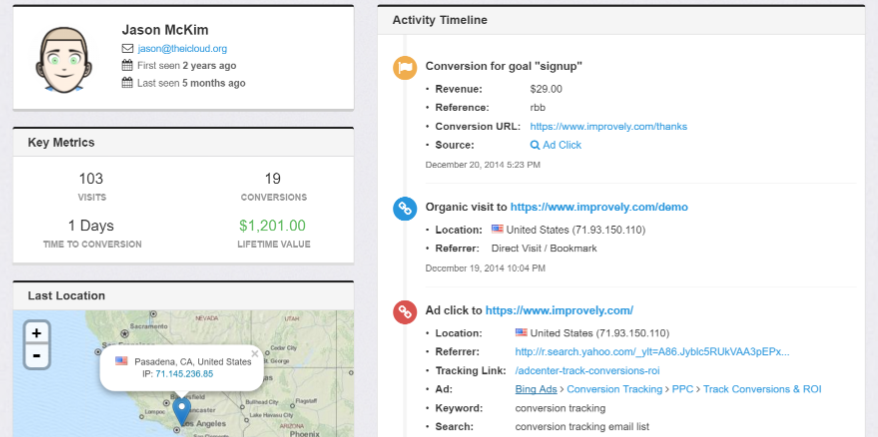This screenshot has height=437, width=878.
Task: Open the PPC ad group link
Action: (x=683, y=389)
